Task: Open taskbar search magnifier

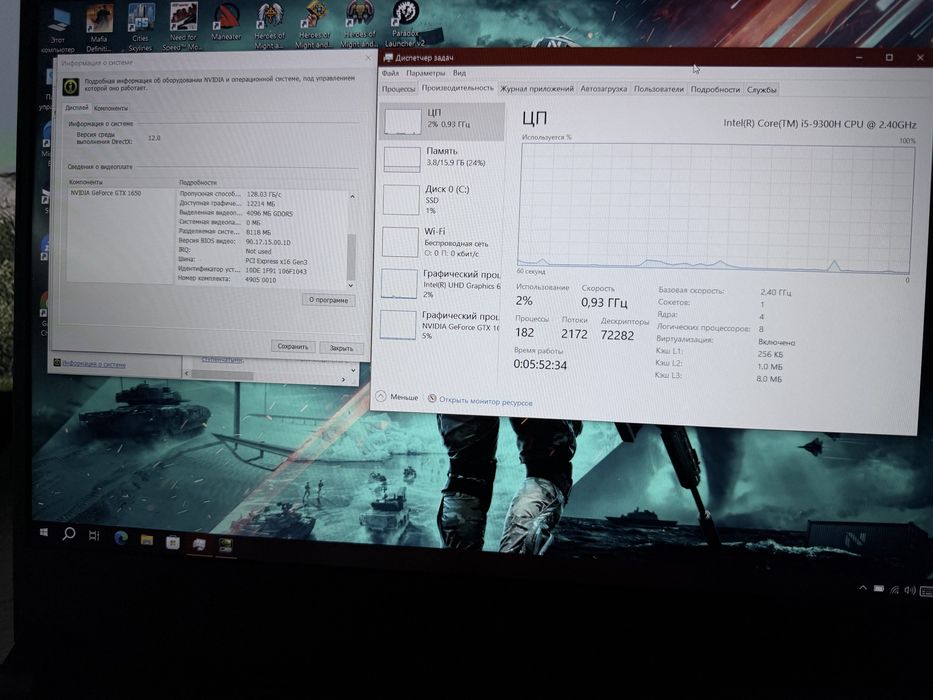Action: tap(69, 533)
